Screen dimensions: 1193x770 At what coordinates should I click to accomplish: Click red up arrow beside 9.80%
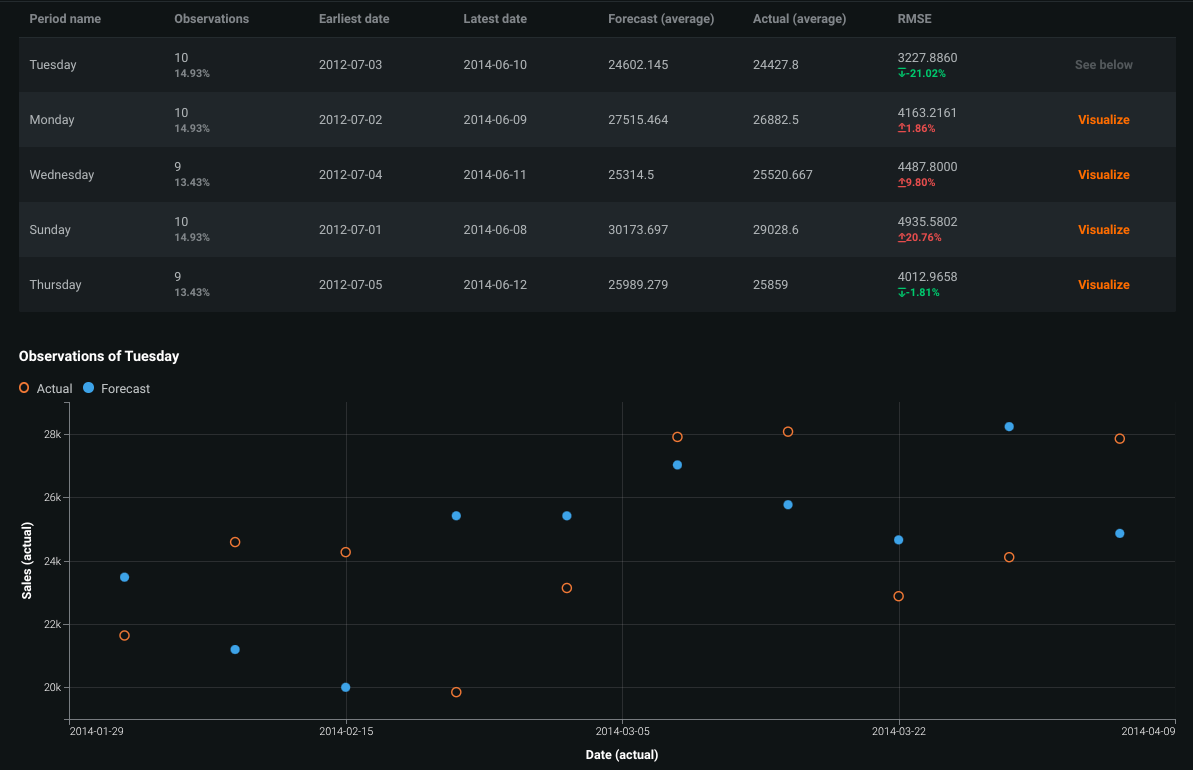[902, 183]
